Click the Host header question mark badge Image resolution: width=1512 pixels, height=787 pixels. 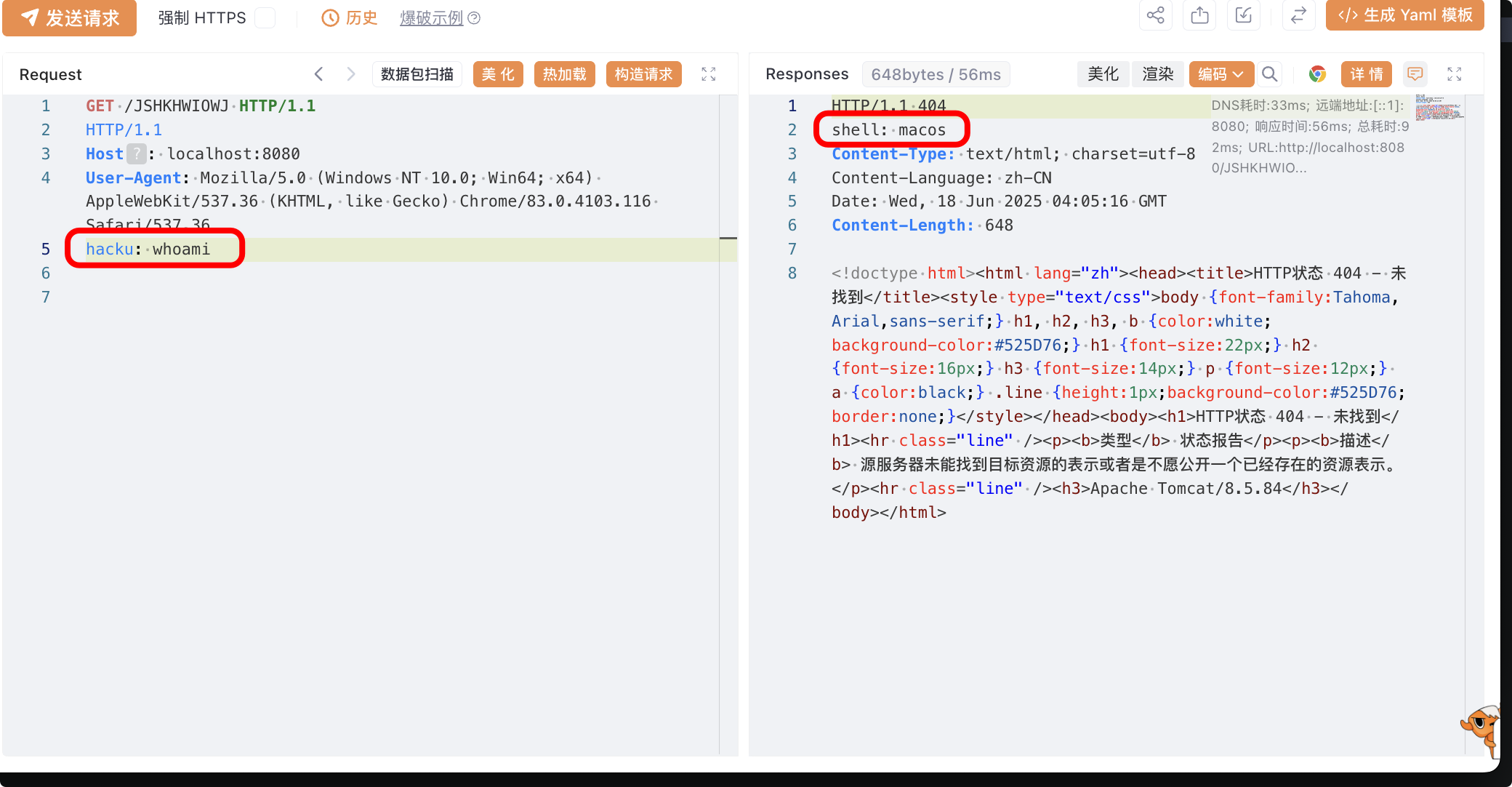(136, 154)
